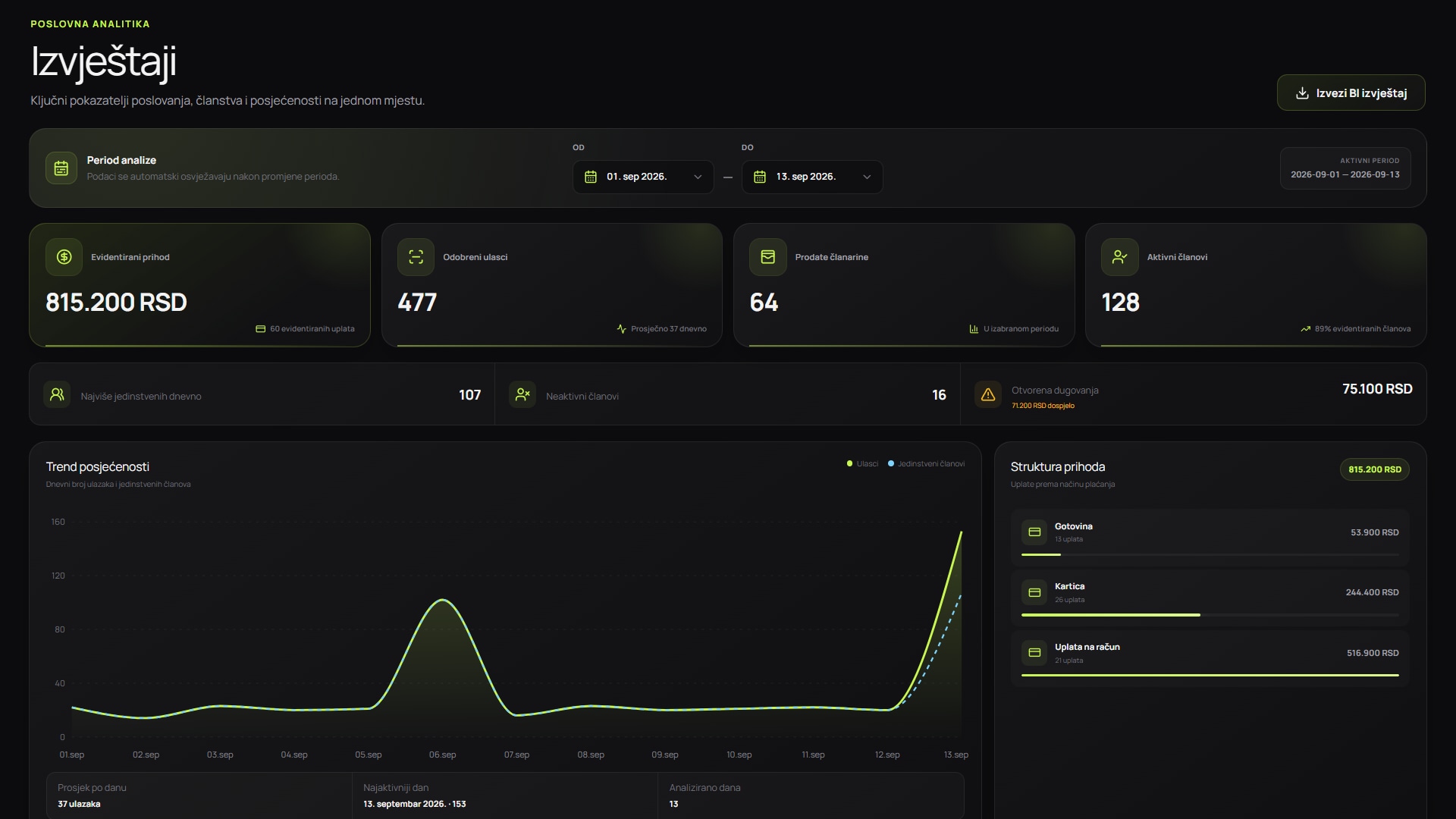Click the activity icon beside Prosječno 37 dnevno
The width and height of the screenshot is (1456, 819).
(621, 329)
